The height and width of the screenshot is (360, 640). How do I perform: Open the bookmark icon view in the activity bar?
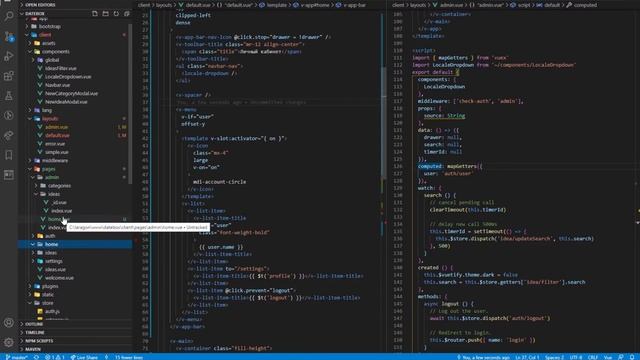[9, 155]
